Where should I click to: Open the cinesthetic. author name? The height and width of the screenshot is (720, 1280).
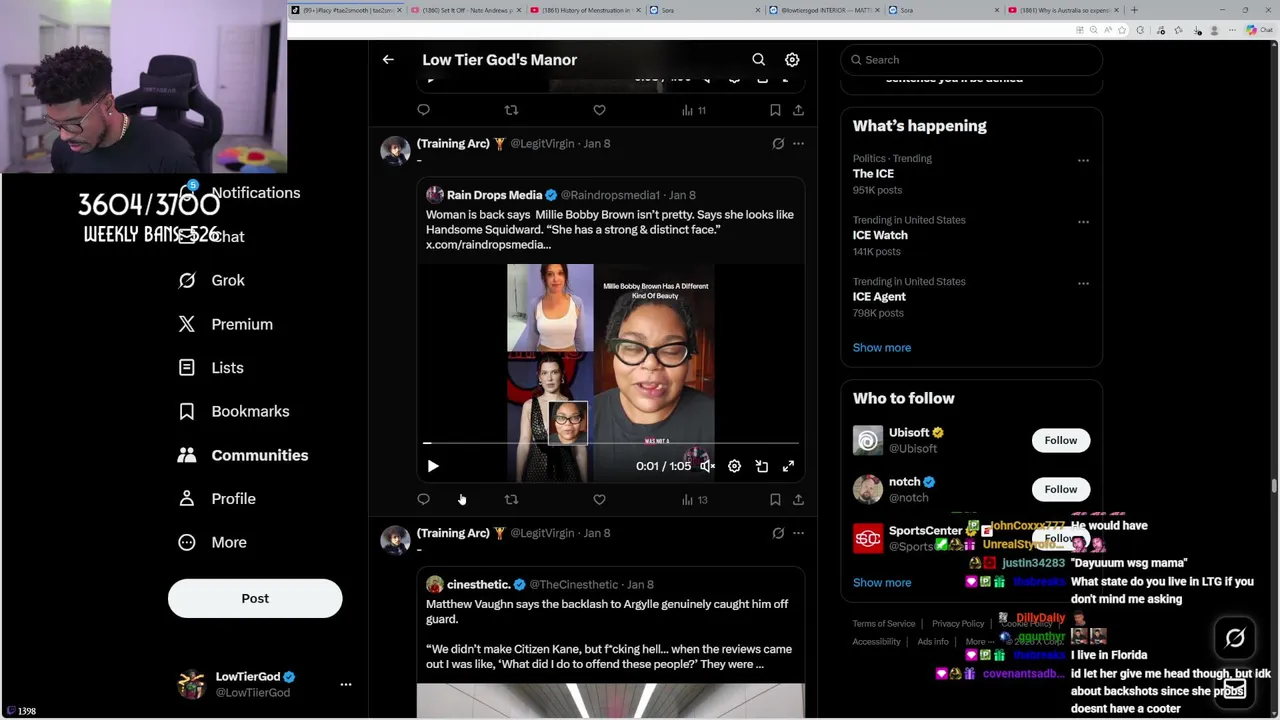click(x=479, y=584)
